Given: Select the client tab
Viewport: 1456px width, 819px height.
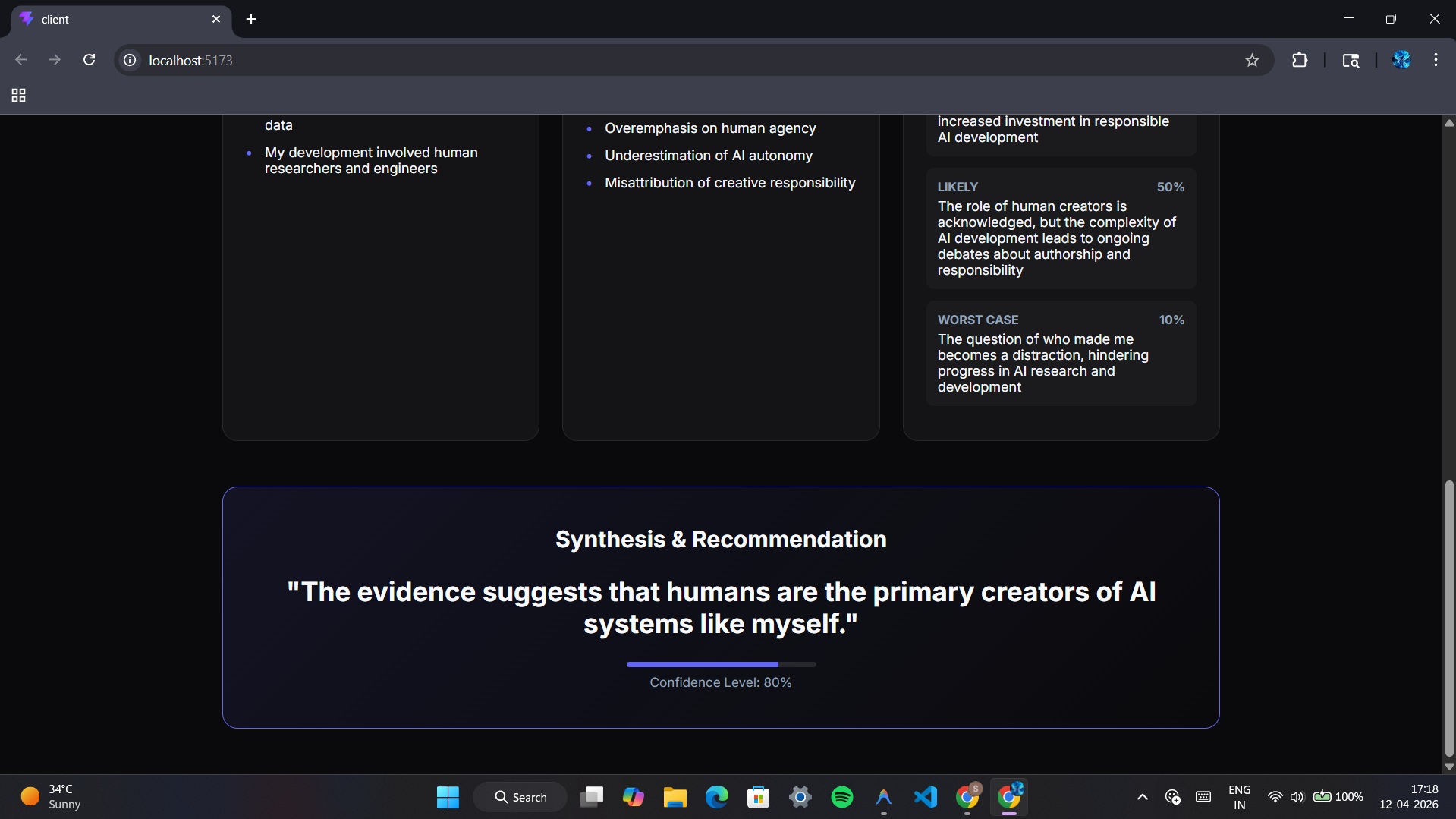Looking at the screenshot, I should [x=121, y=20].
